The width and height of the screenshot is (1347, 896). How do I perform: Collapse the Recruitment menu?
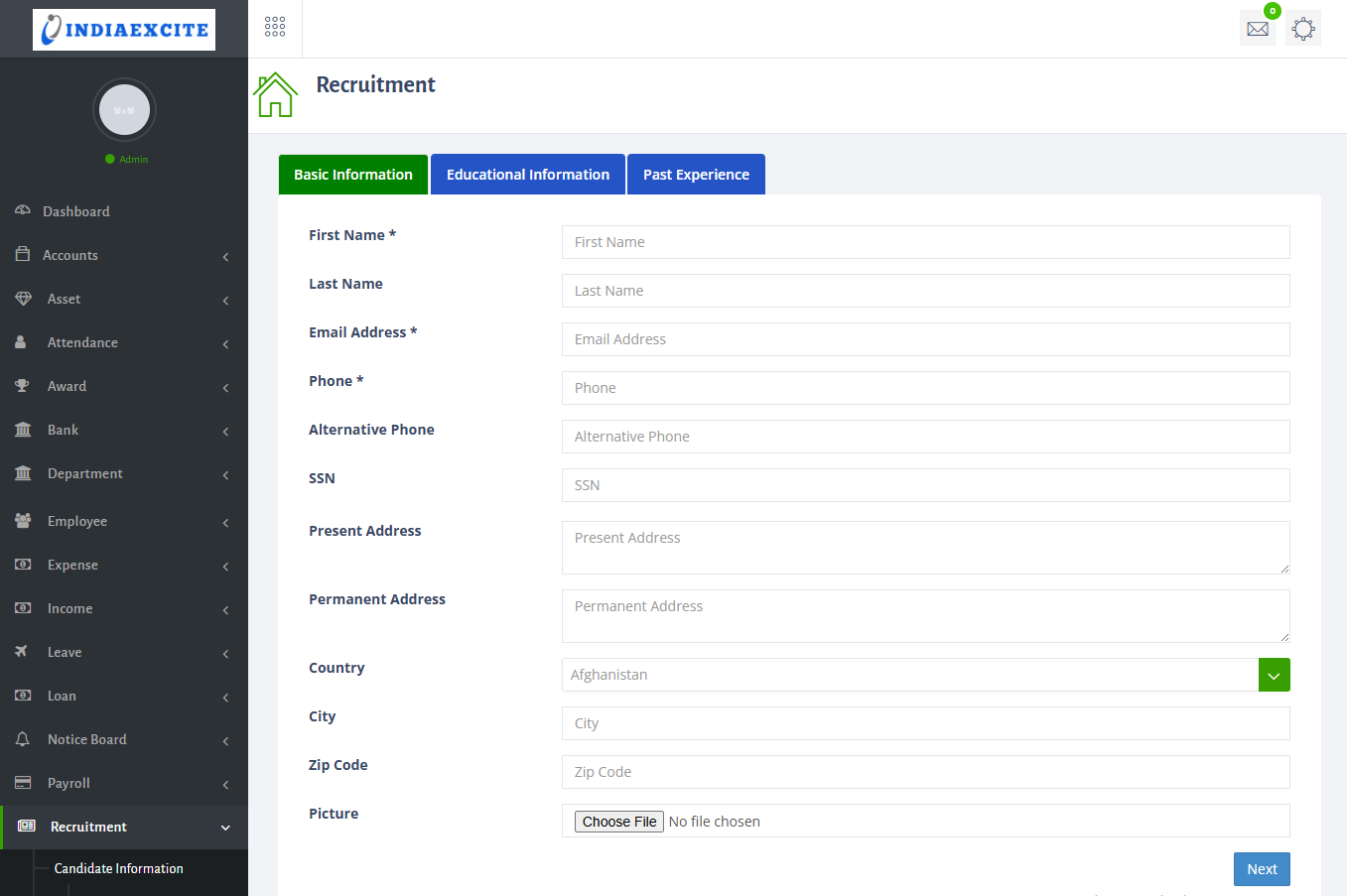point(225,828)
